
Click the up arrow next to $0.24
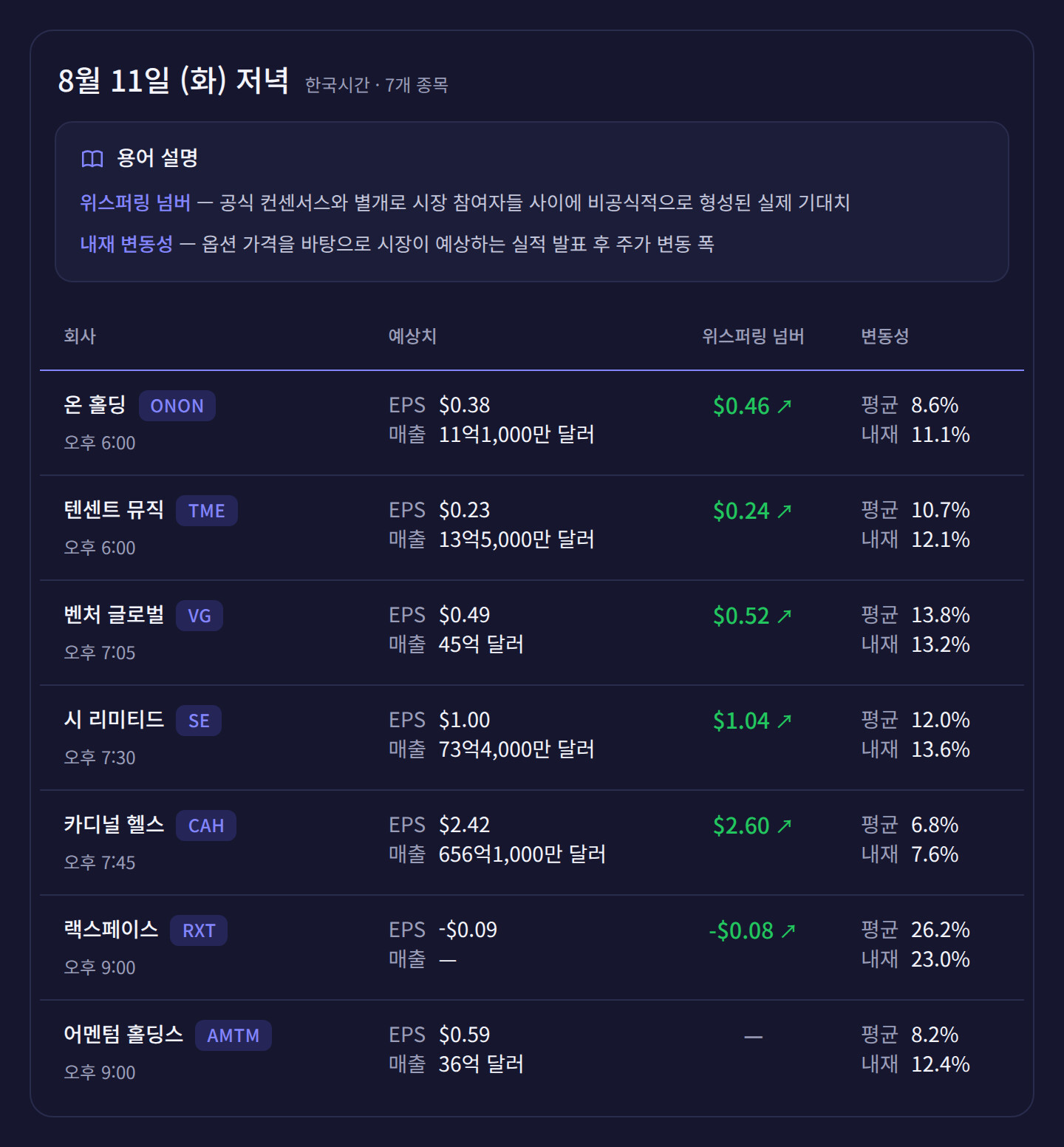(x=785, y=511)
